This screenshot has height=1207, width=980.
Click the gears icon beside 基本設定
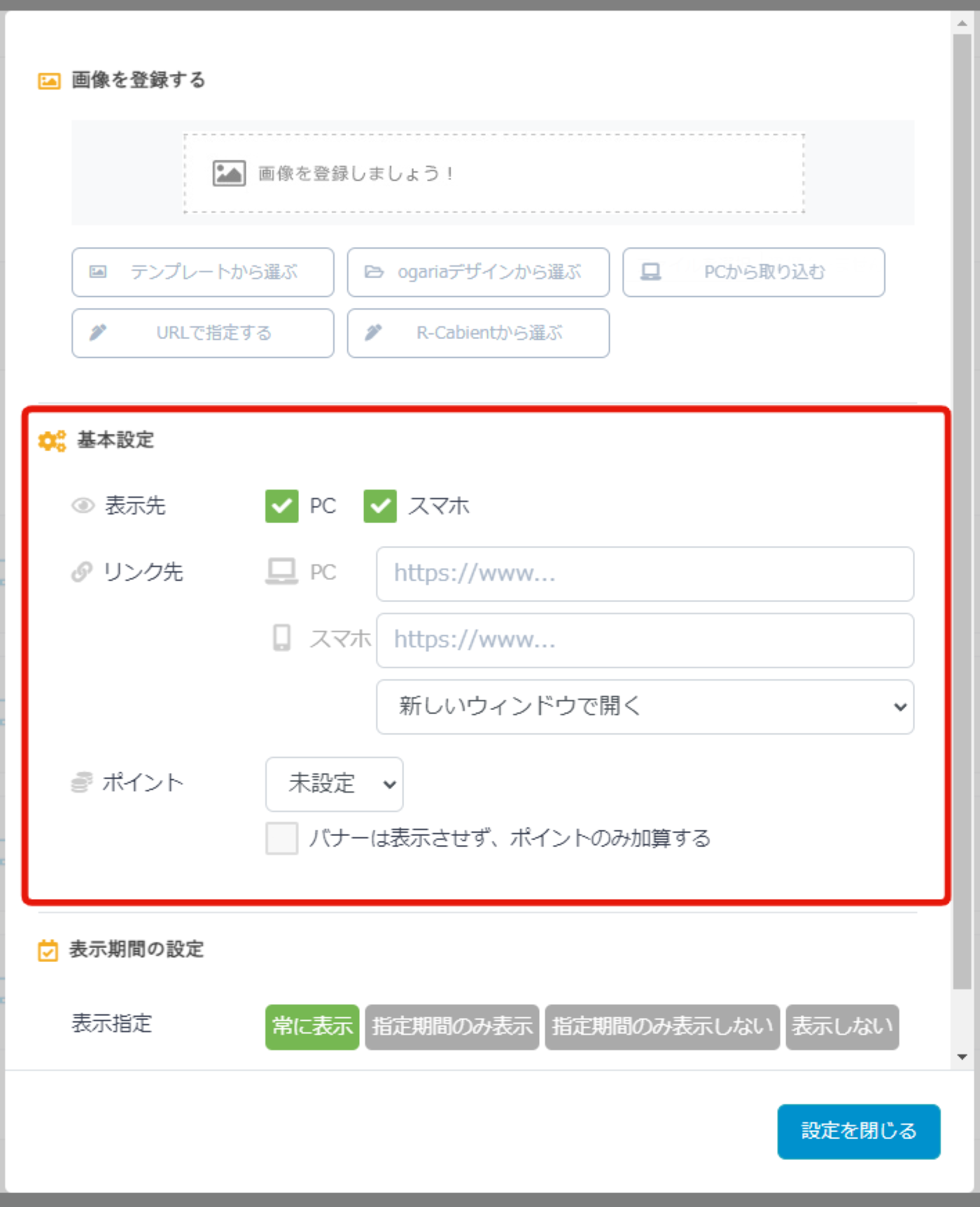click(52, 440)
